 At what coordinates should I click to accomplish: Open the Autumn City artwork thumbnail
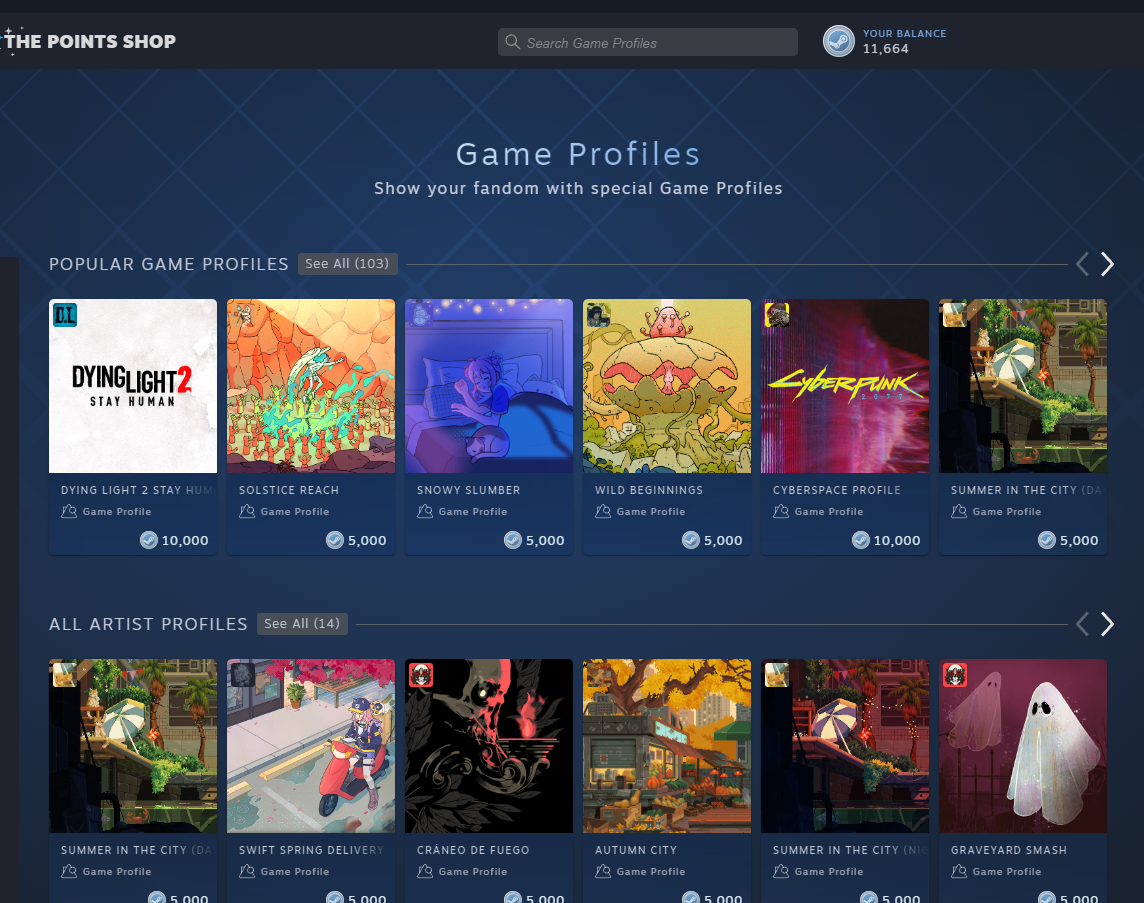667,746
